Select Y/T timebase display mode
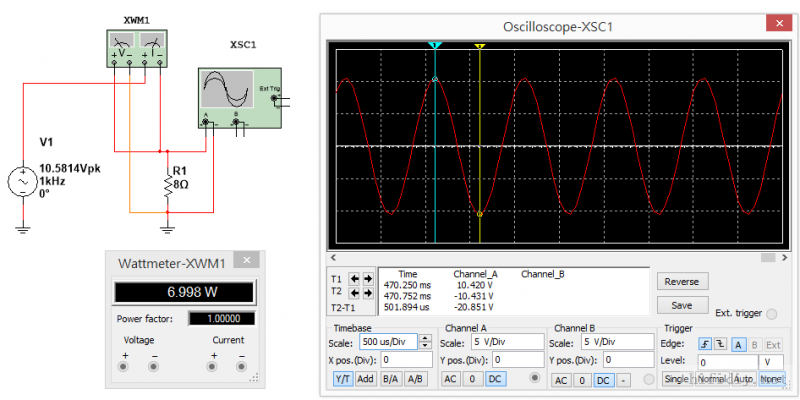The image size is (800, 400). click(343, 379)
